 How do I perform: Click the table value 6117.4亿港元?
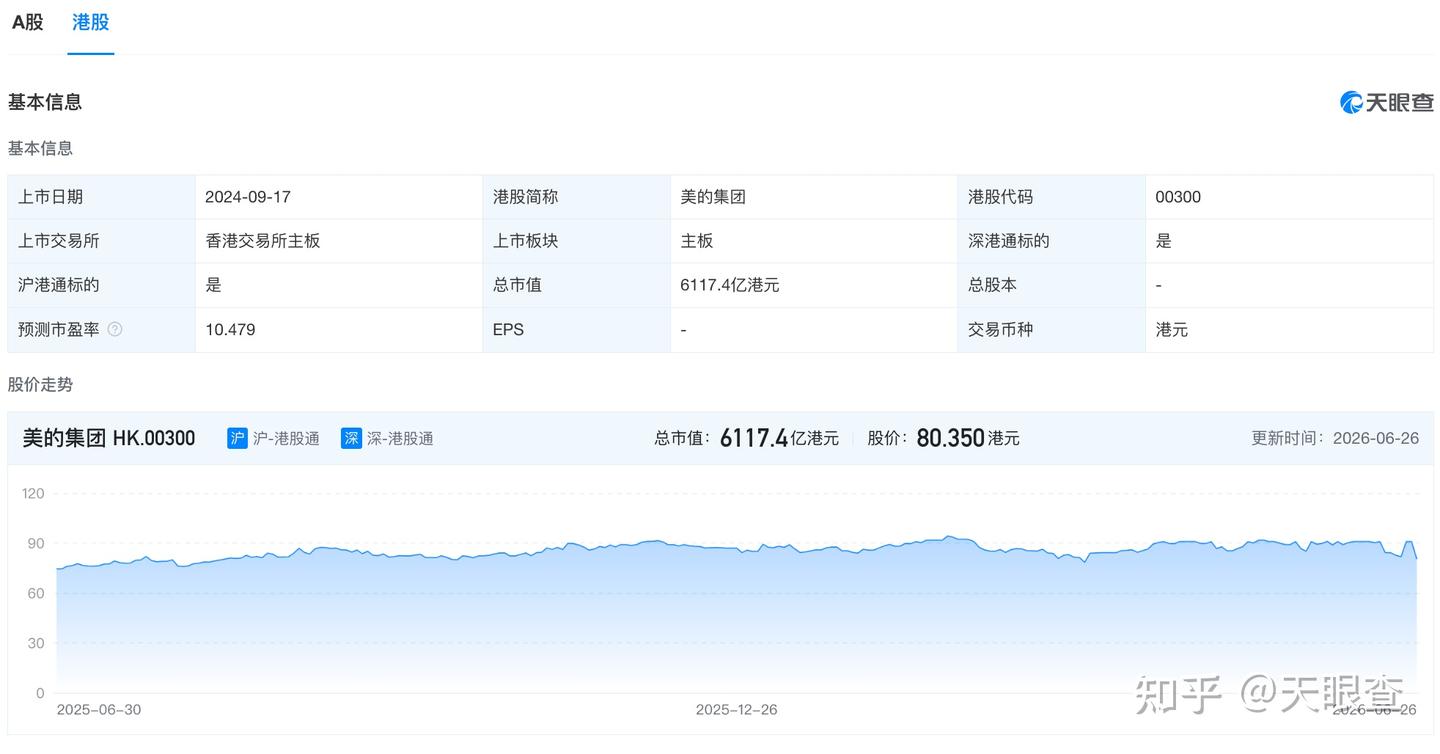730,285
